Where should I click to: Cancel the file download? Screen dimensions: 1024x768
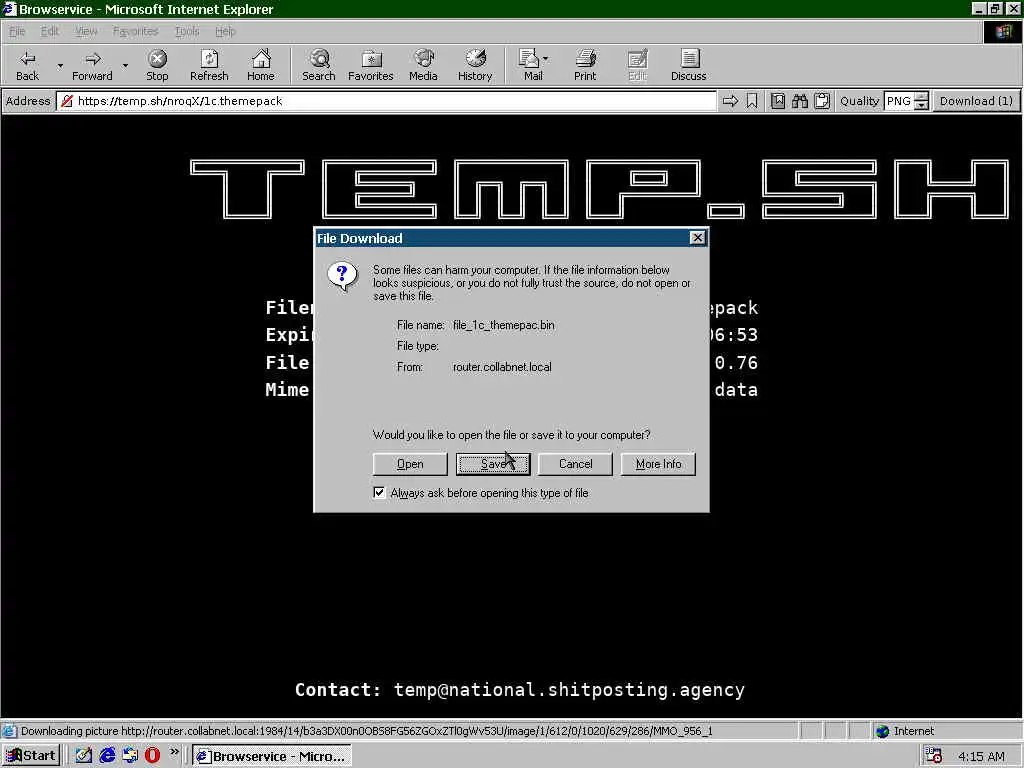[x=575, y=464]
